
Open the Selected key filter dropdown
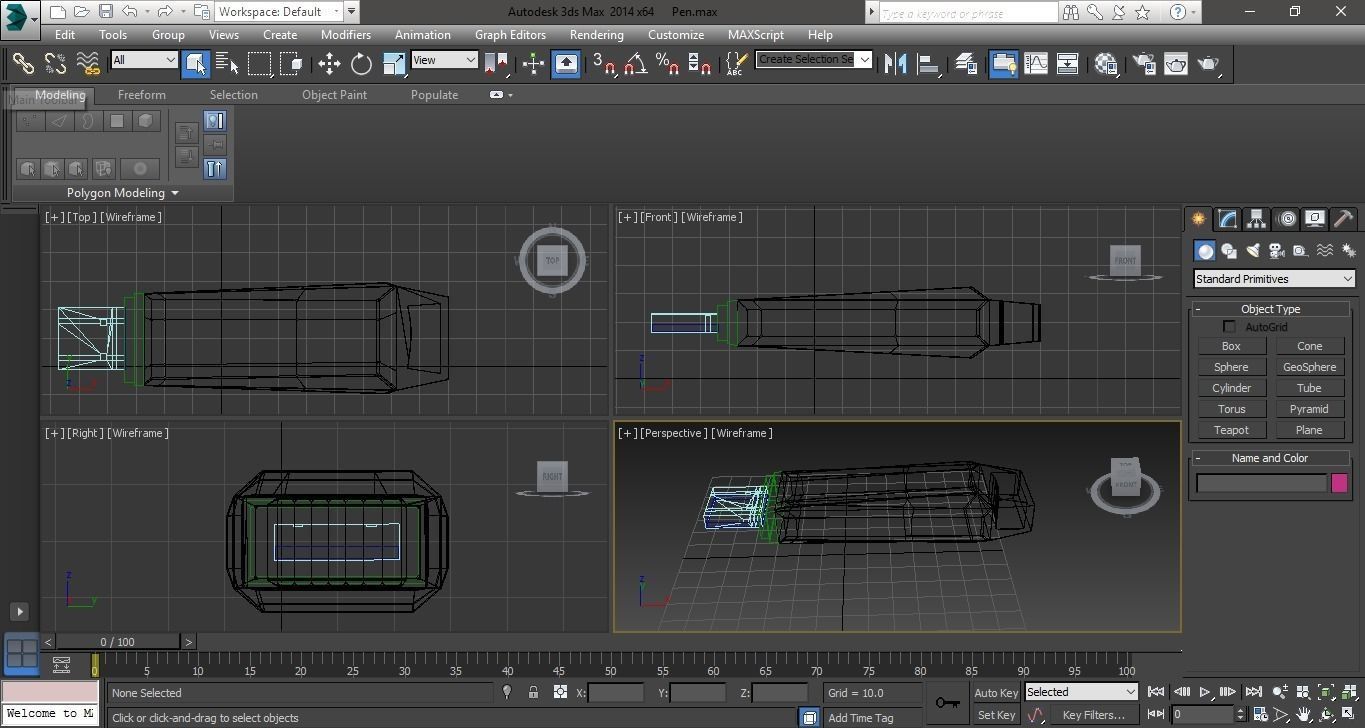tap(1081, 692)
